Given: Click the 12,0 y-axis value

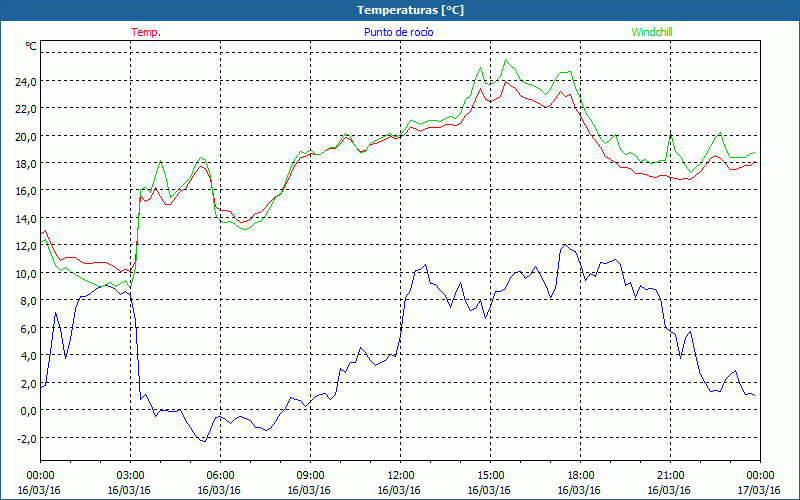Looking at the screenshot, I should click(26, 246).
